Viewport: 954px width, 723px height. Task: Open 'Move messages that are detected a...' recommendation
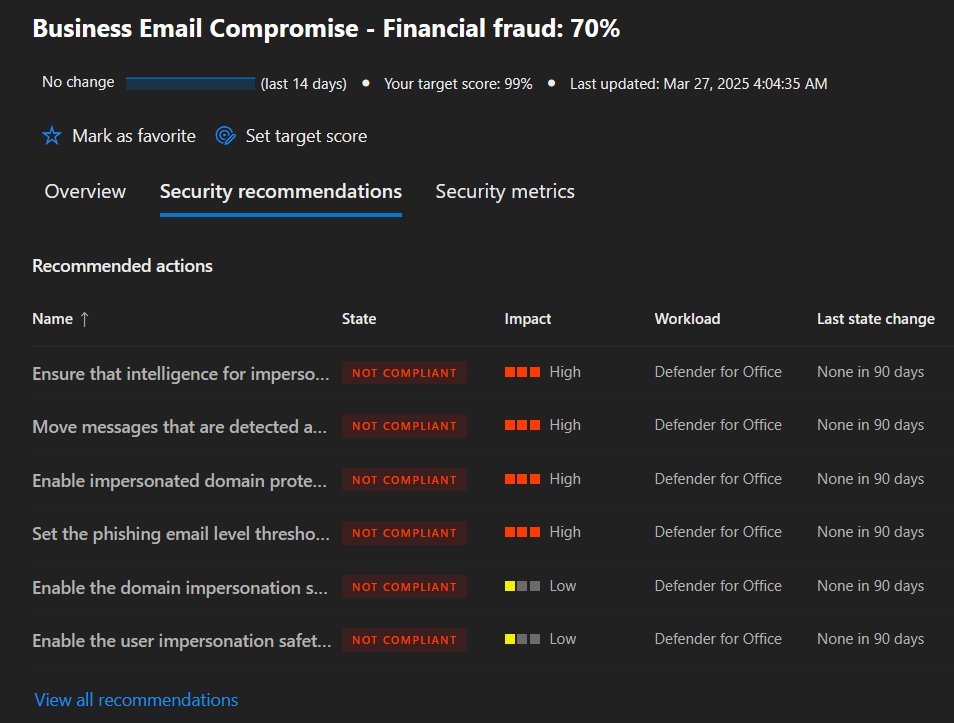pos(179,427)
